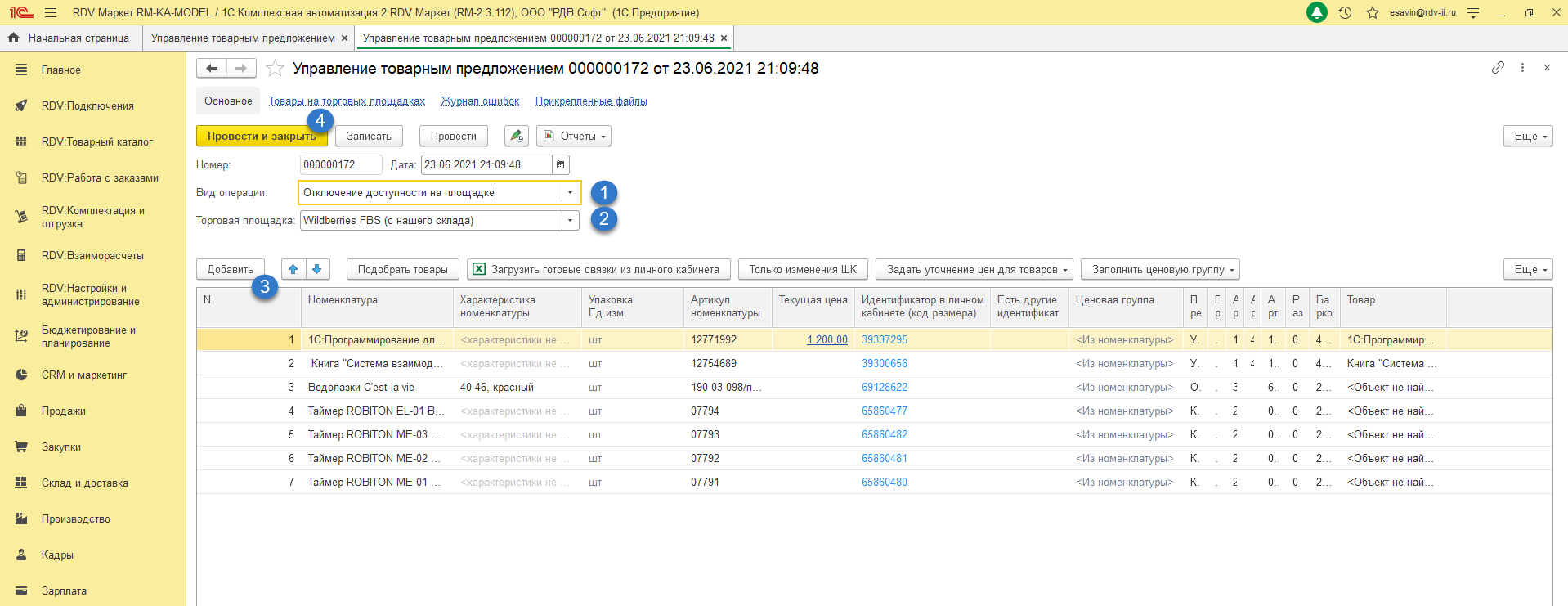Open the Заполнить ценовую группу dropdown

click(x=1159, y=270)
